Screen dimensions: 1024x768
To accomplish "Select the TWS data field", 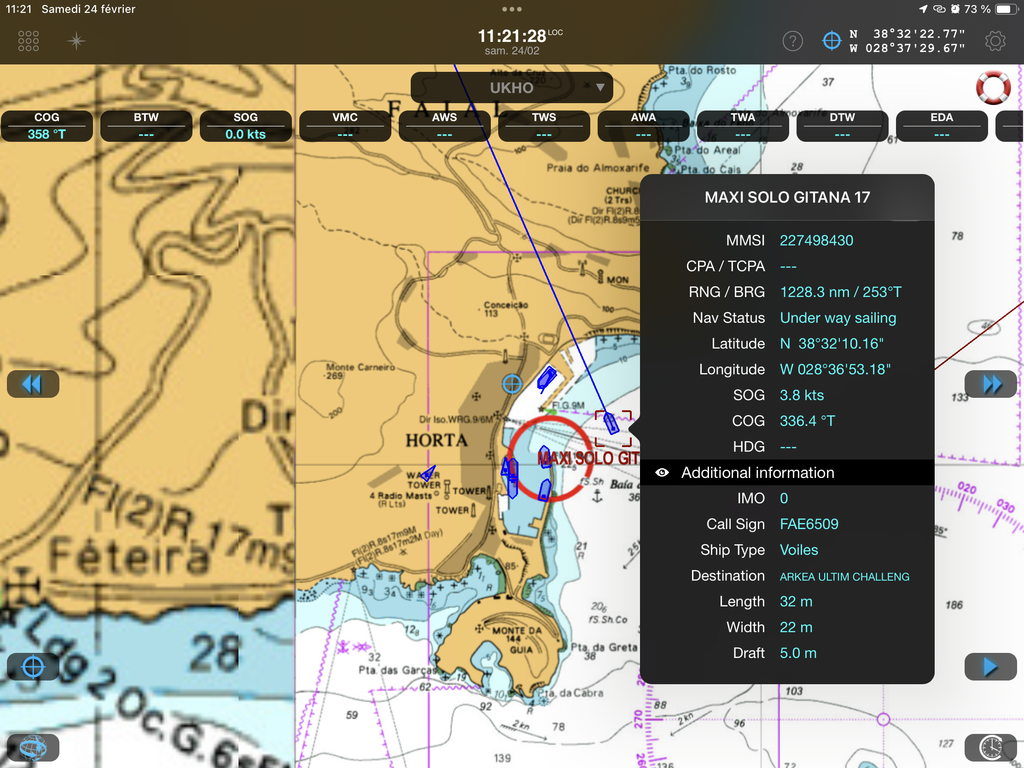I will (x=544, y=126).
